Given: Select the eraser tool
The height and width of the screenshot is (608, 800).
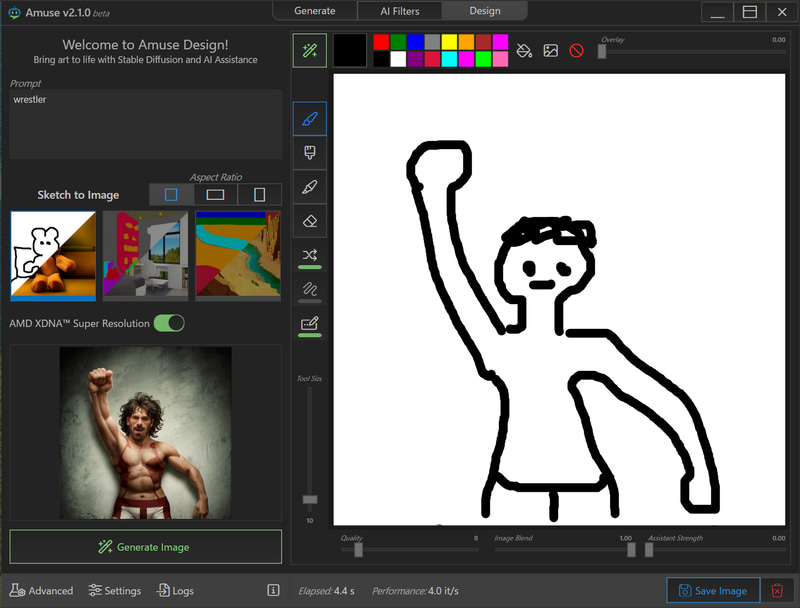Looking at the screenshot, I should tap(310, 221).
